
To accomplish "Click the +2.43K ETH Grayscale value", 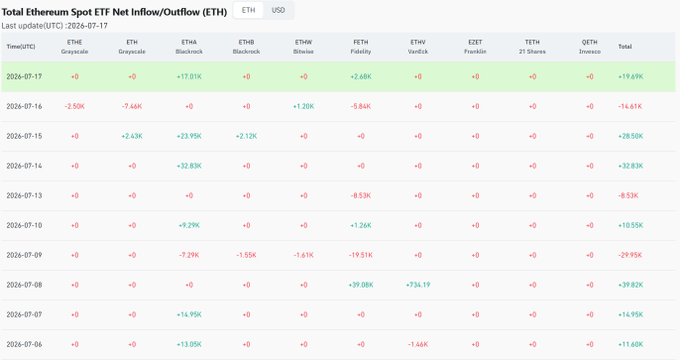I will click(x=132, y=136).
